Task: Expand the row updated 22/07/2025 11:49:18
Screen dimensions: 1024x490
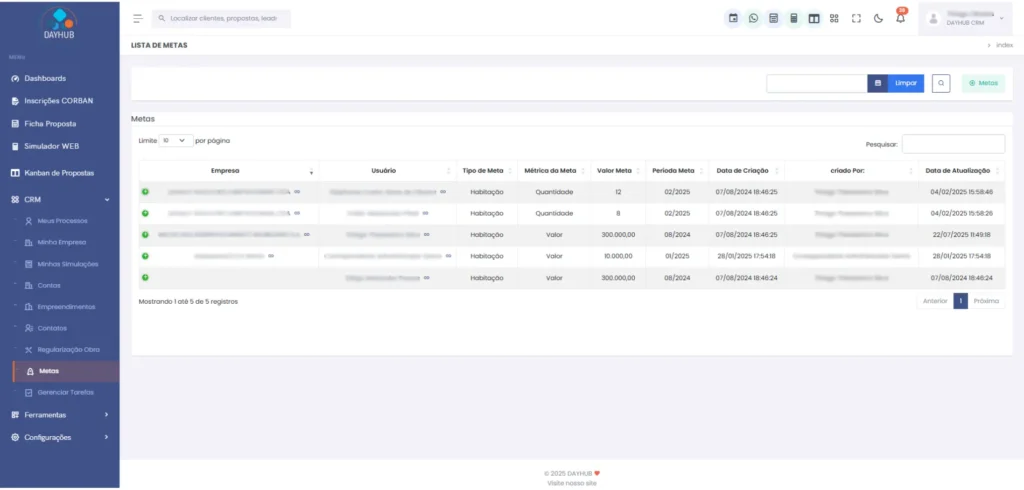Action: [x=145, y=235]
